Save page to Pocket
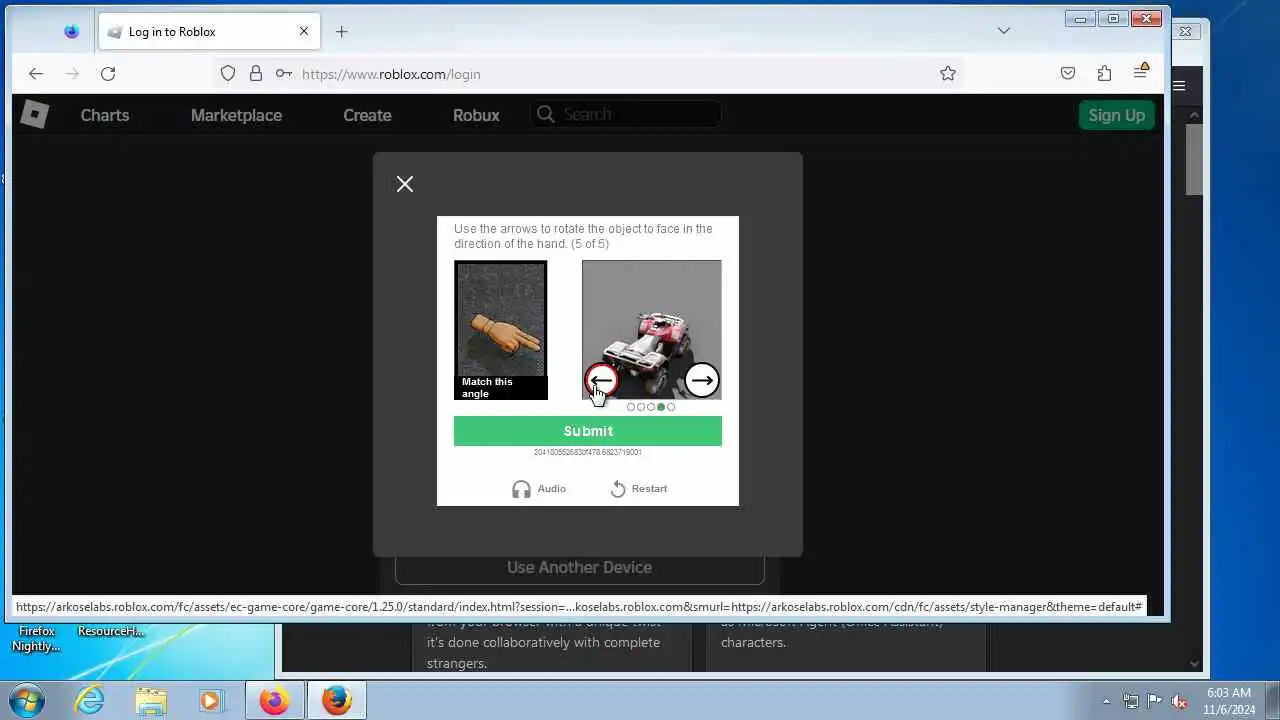 (1068, 73)
